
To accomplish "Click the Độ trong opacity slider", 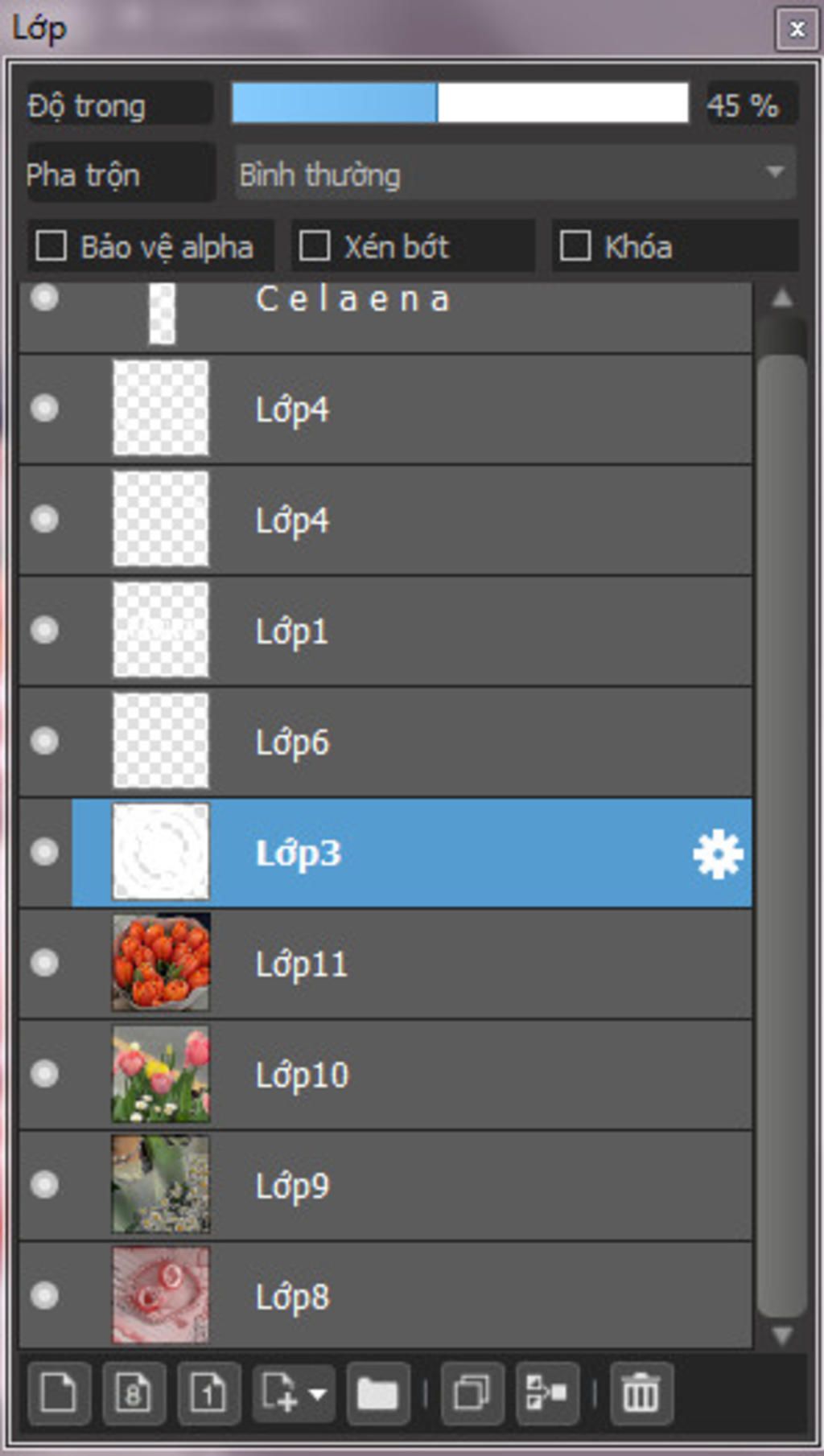I will click(x=460, y=103).
